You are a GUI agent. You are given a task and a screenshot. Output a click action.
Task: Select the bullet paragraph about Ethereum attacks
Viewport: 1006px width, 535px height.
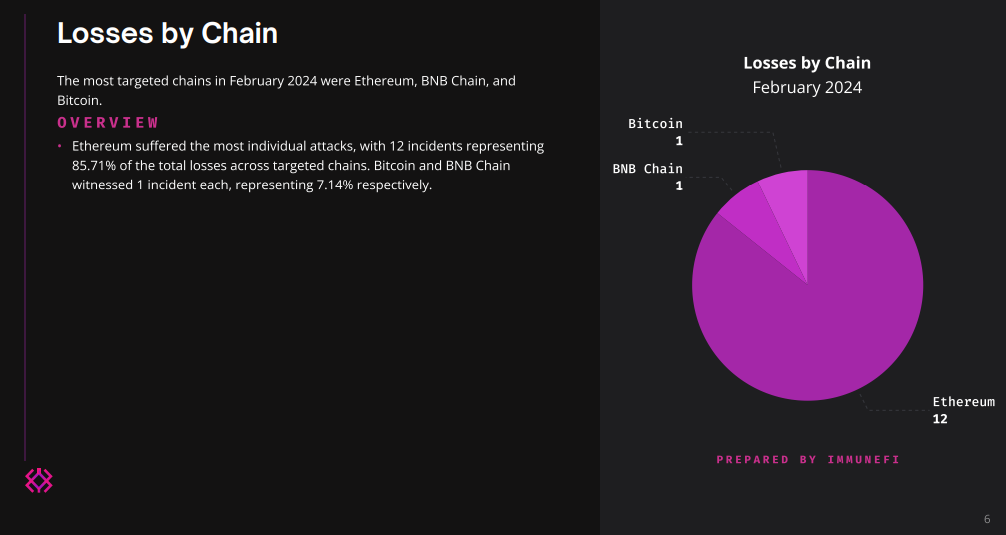308,165
